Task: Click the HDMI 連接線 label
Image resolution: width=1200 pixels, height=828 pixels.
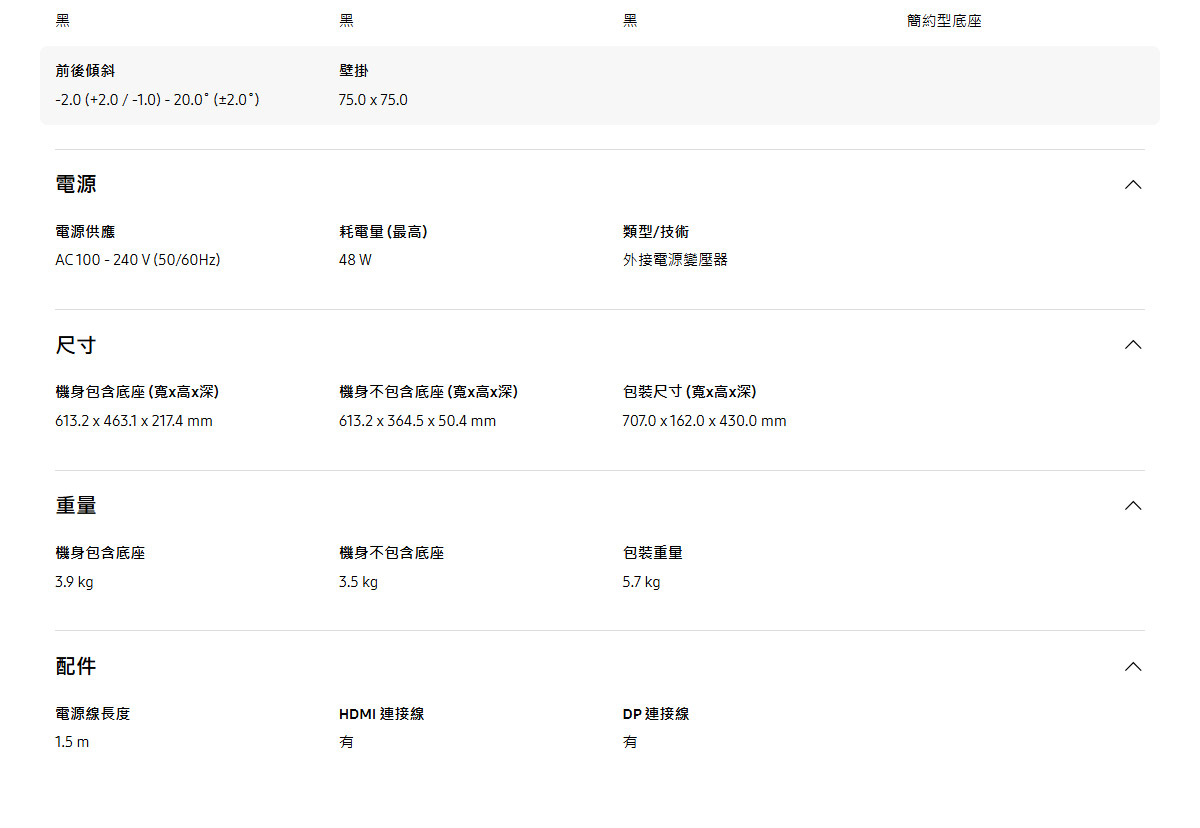Action: click(382, 714)
